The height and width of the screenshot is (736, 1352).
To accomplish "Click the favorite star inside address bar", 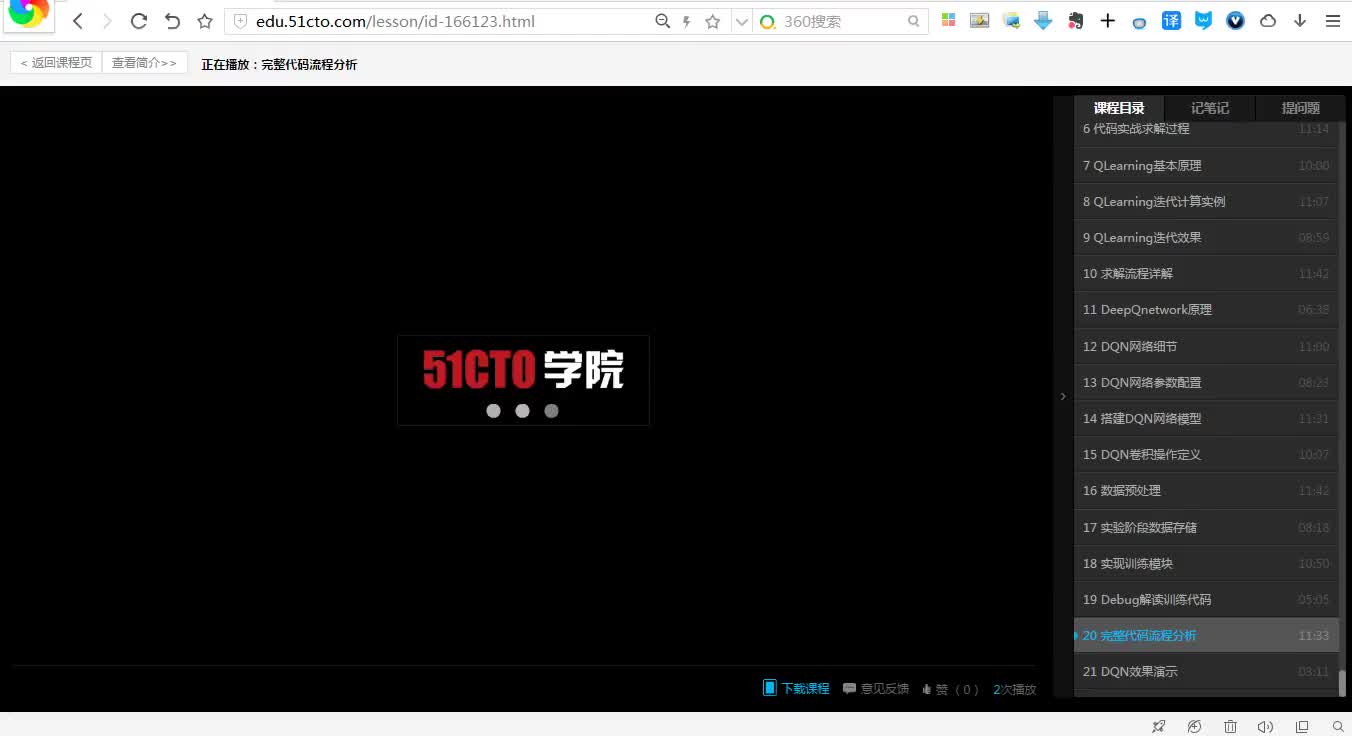I will [713, 21].
